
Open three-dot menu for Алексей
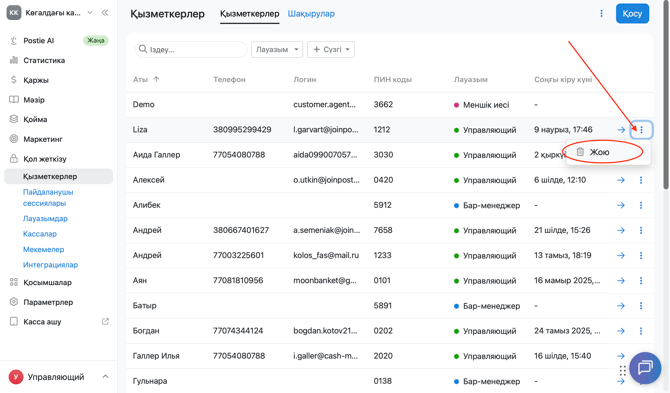coord(641,180)
